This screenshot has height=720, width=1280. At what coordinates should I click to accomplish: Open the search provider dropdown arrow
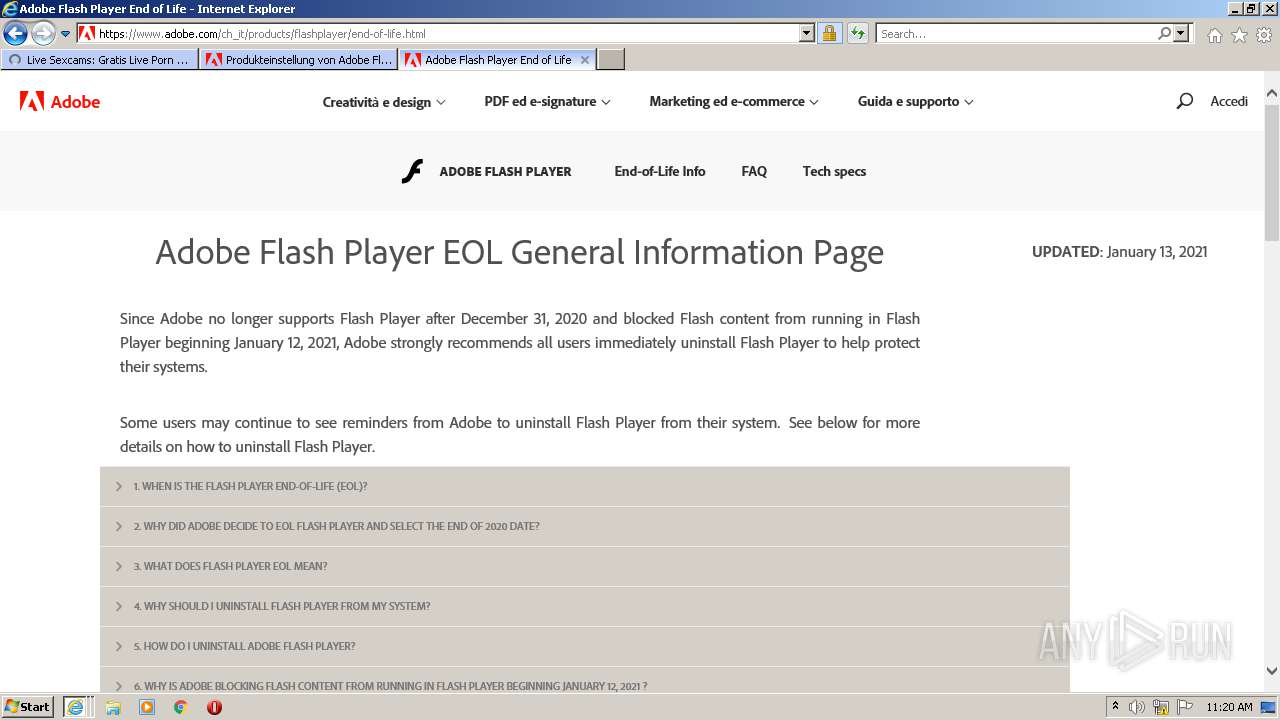tap(1181, 33)
